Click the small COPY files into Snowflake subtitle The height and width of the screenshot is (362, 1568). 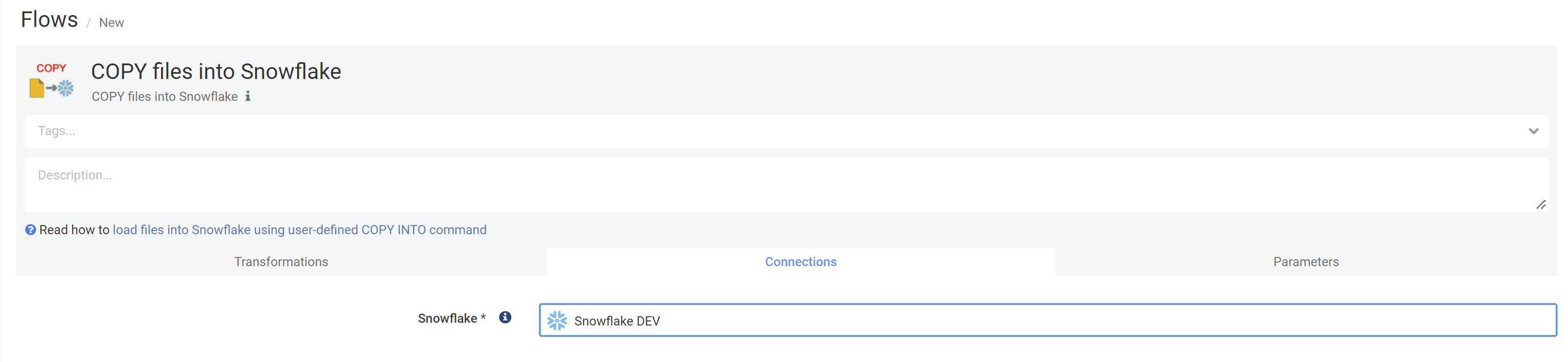coord(164,96)
